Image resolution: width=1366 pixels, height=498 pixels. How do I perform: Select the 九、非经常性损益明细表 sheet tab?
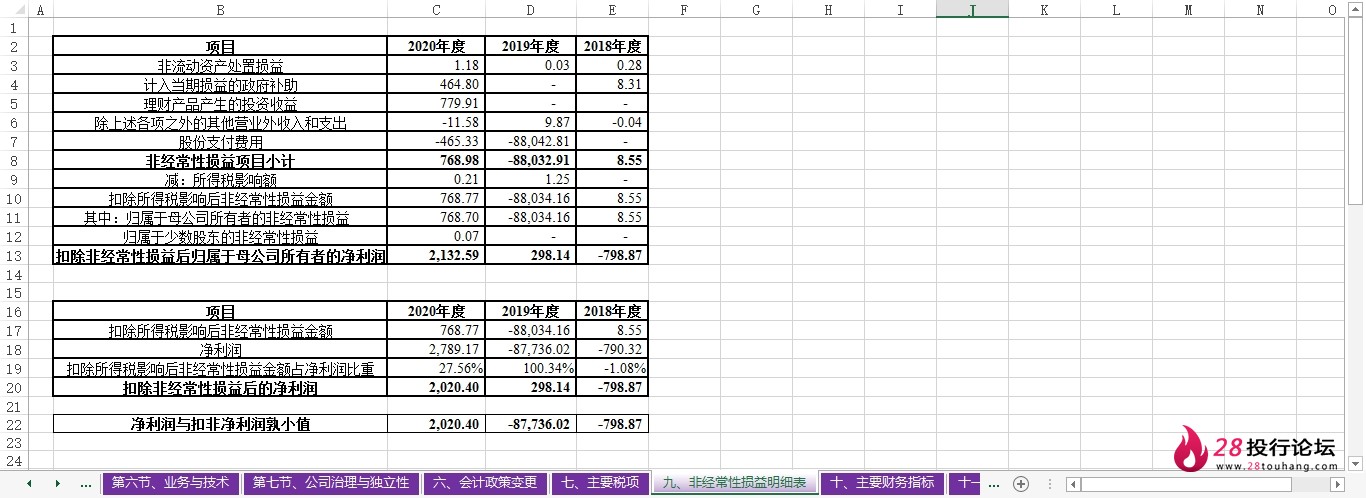(734, 483)
